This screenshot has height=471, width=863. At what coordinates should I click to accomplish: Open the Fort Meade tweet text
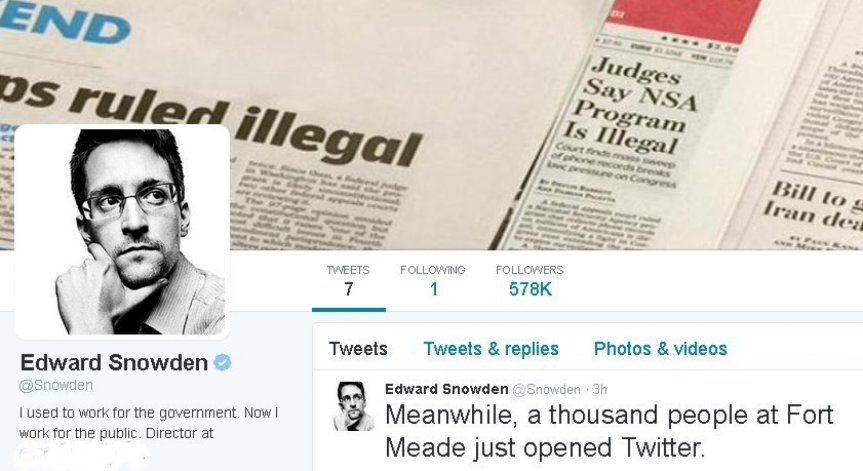coord(609,431)
